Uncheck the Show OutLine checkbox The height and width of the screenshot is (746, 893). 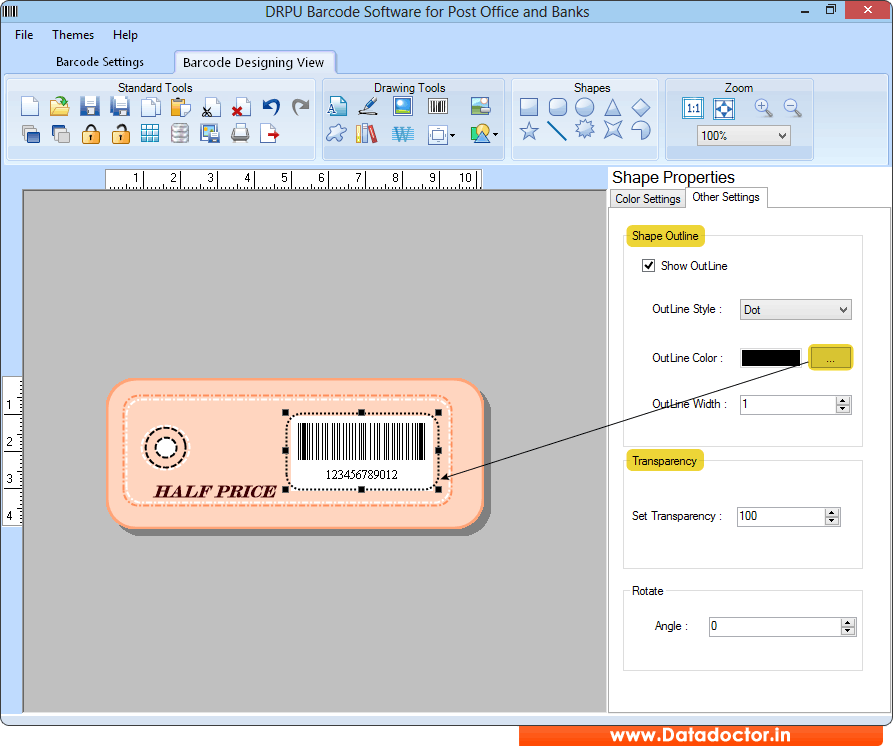coord(648,265)
